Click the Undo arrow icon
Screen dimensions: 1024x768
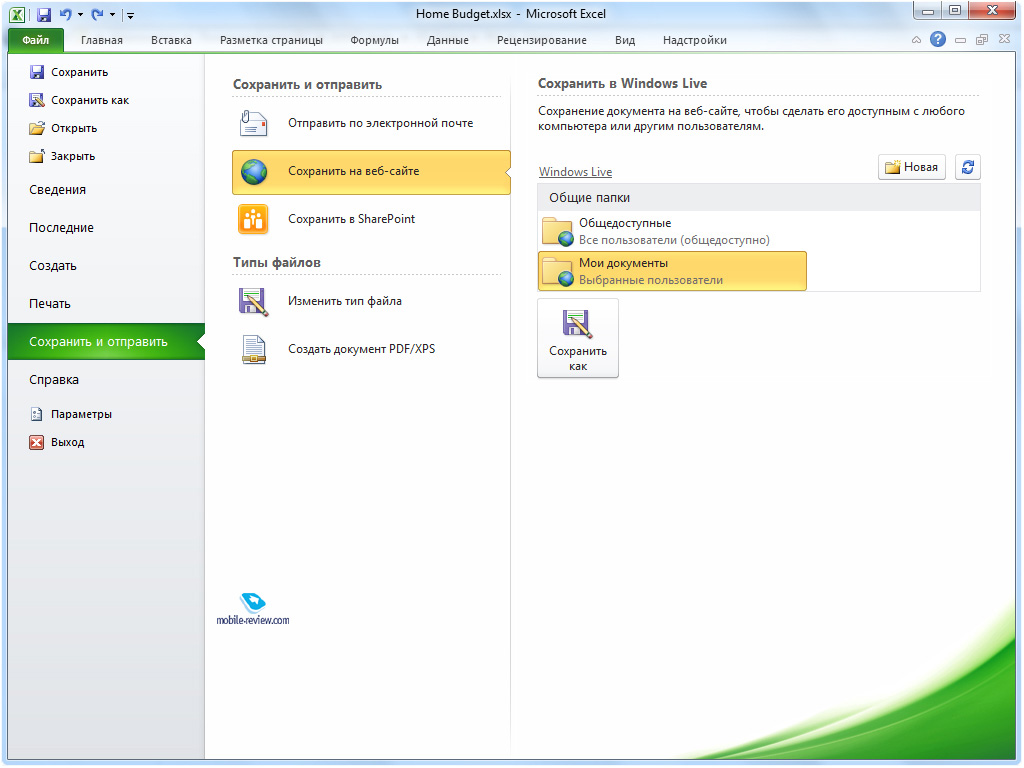[x=65, y=14]
